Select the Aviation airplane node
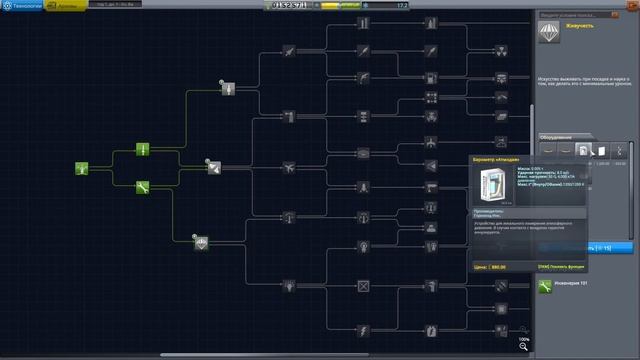This screenshot has width=640, height=360. [x=289, y=168]
